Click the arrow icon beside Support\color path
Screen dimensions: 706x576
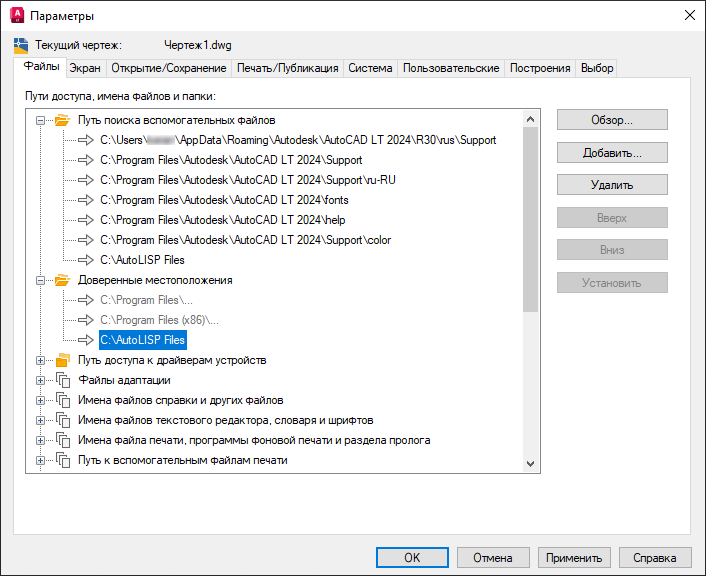pos(86,240)
